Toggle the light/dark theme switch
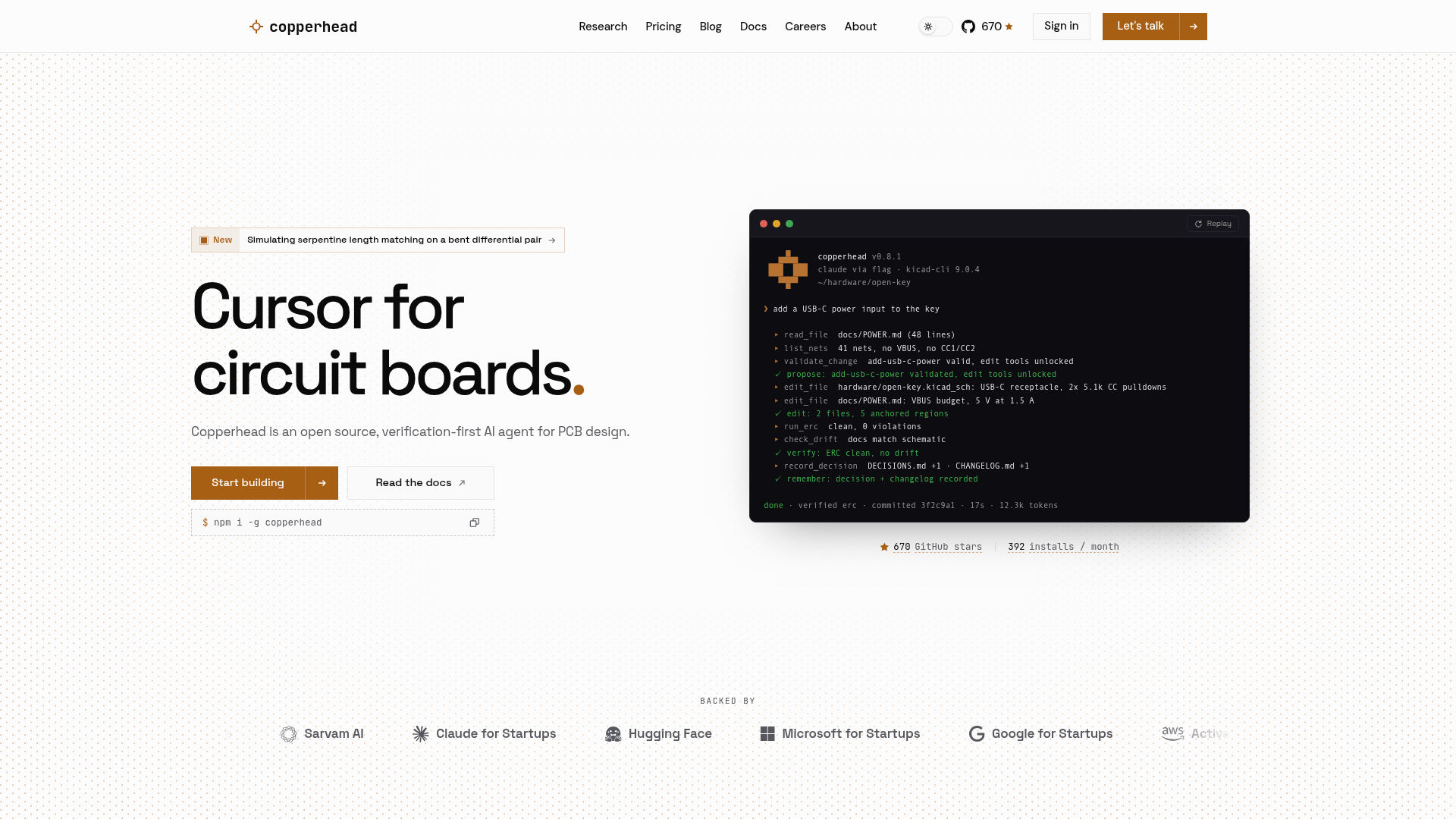The image size is (1456, 819). [x=936, y=27]
